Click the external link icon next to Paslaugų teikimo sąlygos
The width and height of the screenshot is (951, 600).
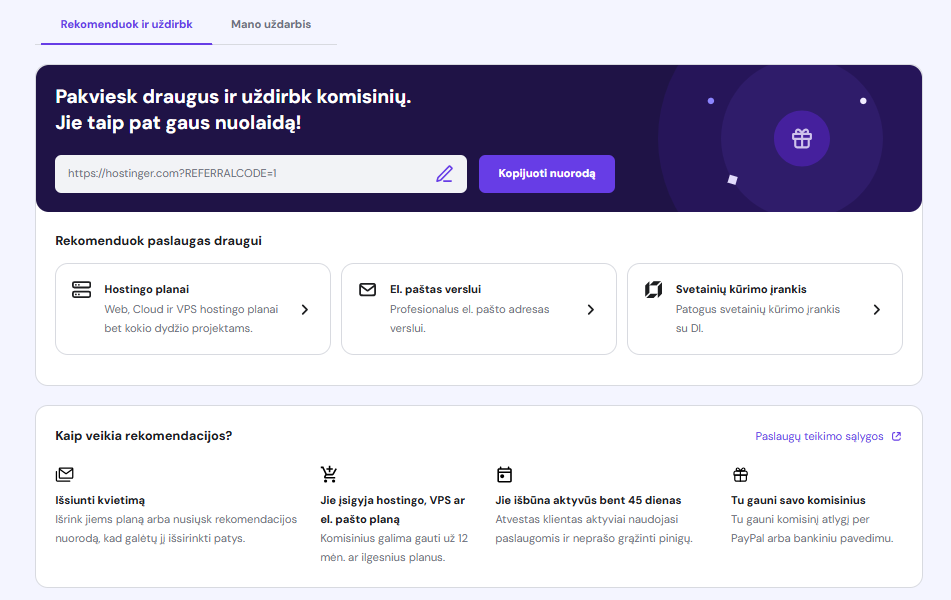896,436
